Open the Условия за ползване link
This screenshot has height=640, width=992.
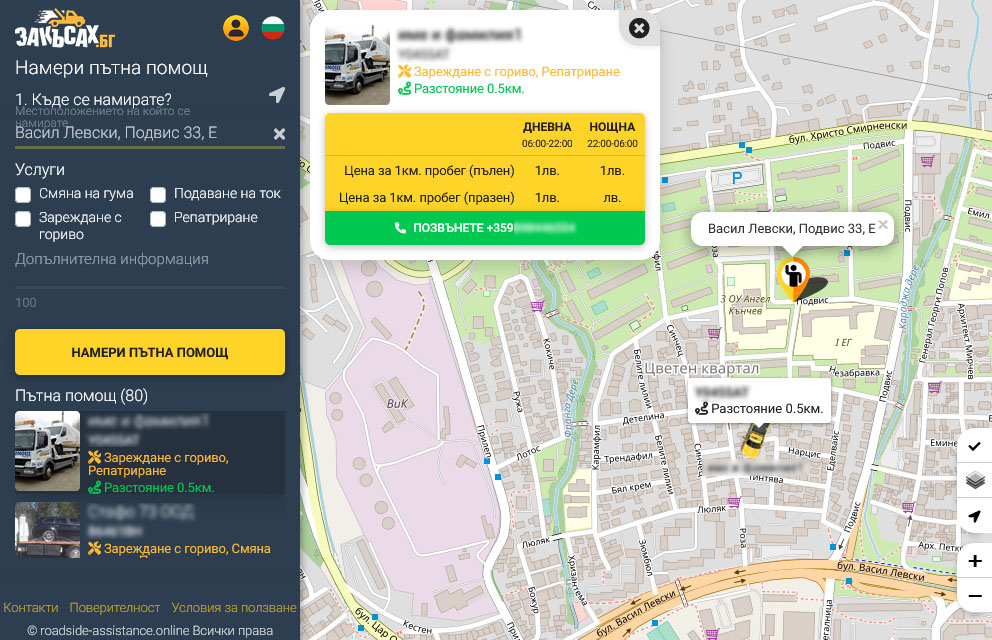(234, 608)
